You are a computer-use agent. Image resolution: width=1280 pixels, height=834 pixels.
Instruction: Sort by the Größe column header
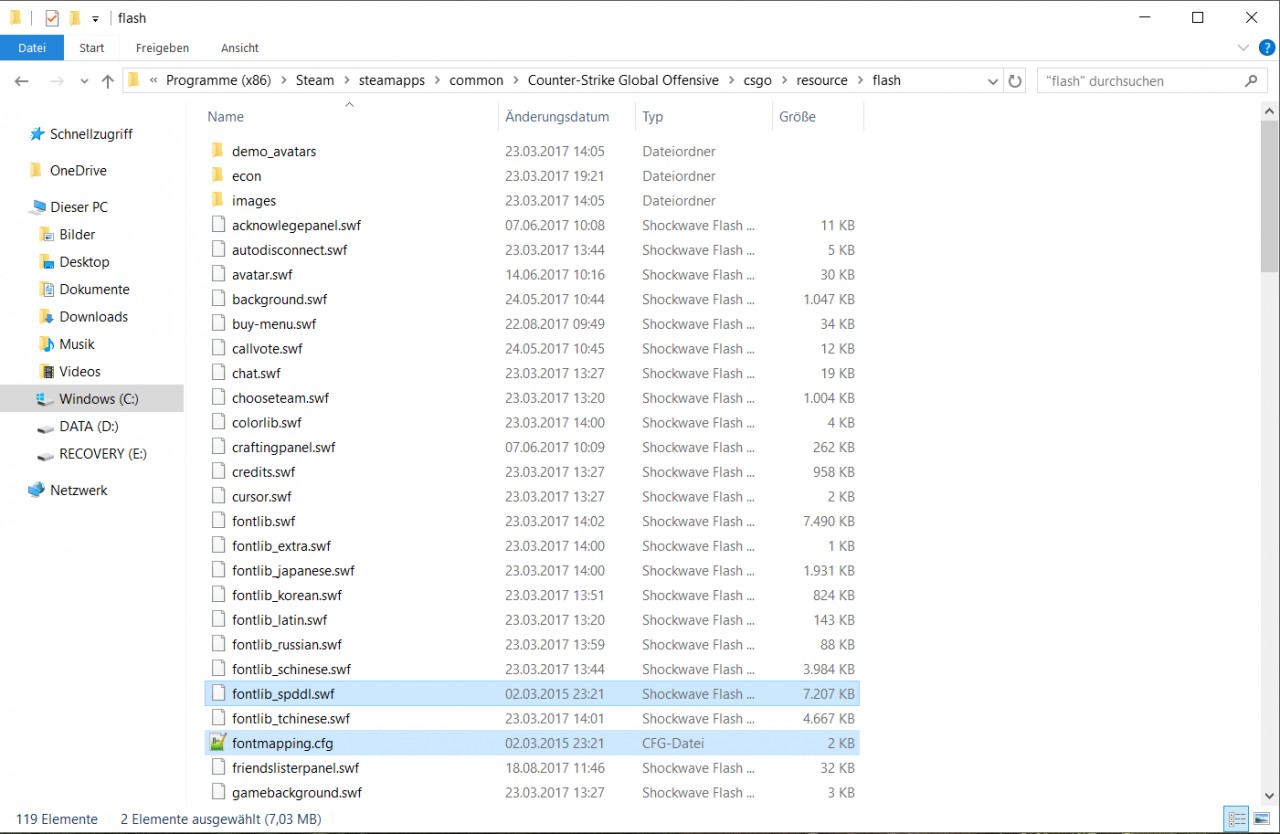(797, 116)
